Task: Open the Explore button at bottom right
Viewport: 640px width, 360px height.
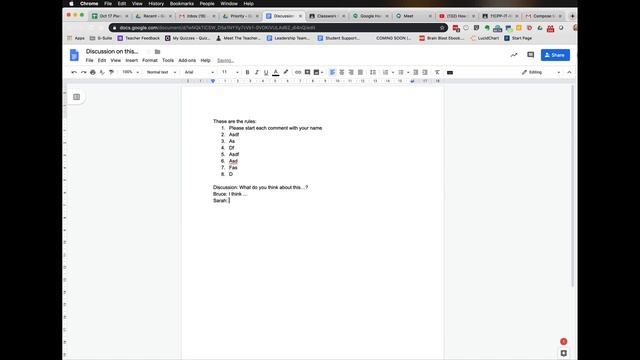Action: [564, 353]
